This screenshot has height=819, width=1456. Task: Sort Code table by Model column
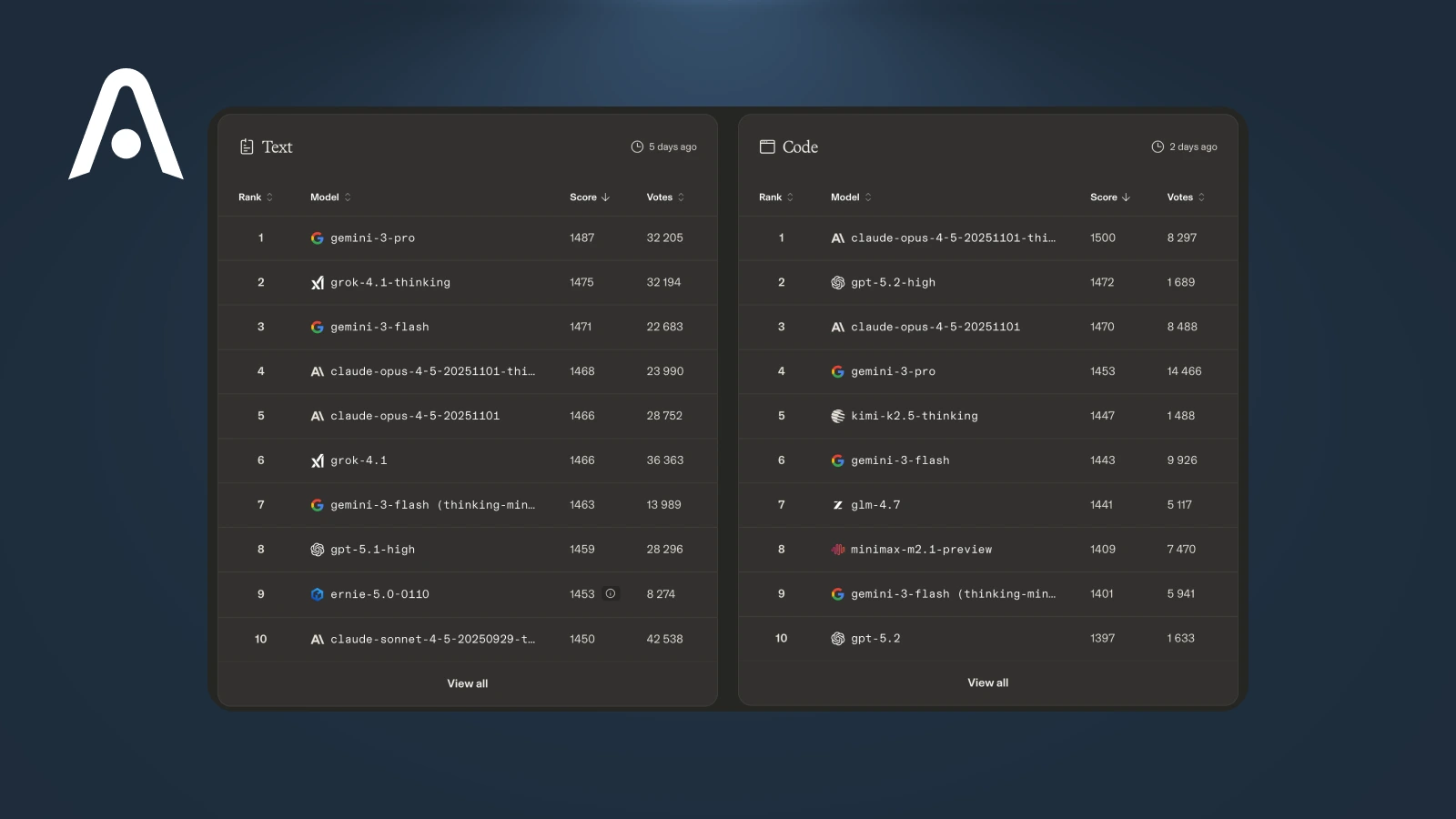851,197
